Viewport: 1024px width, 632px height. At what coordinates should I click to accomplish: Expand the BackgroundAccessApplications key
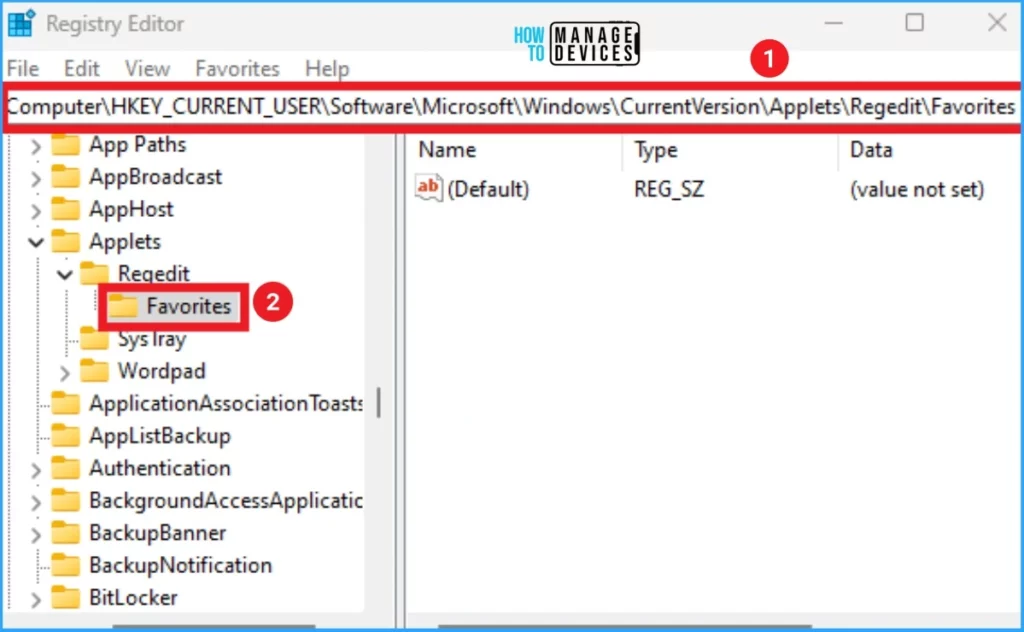(36, 502)
